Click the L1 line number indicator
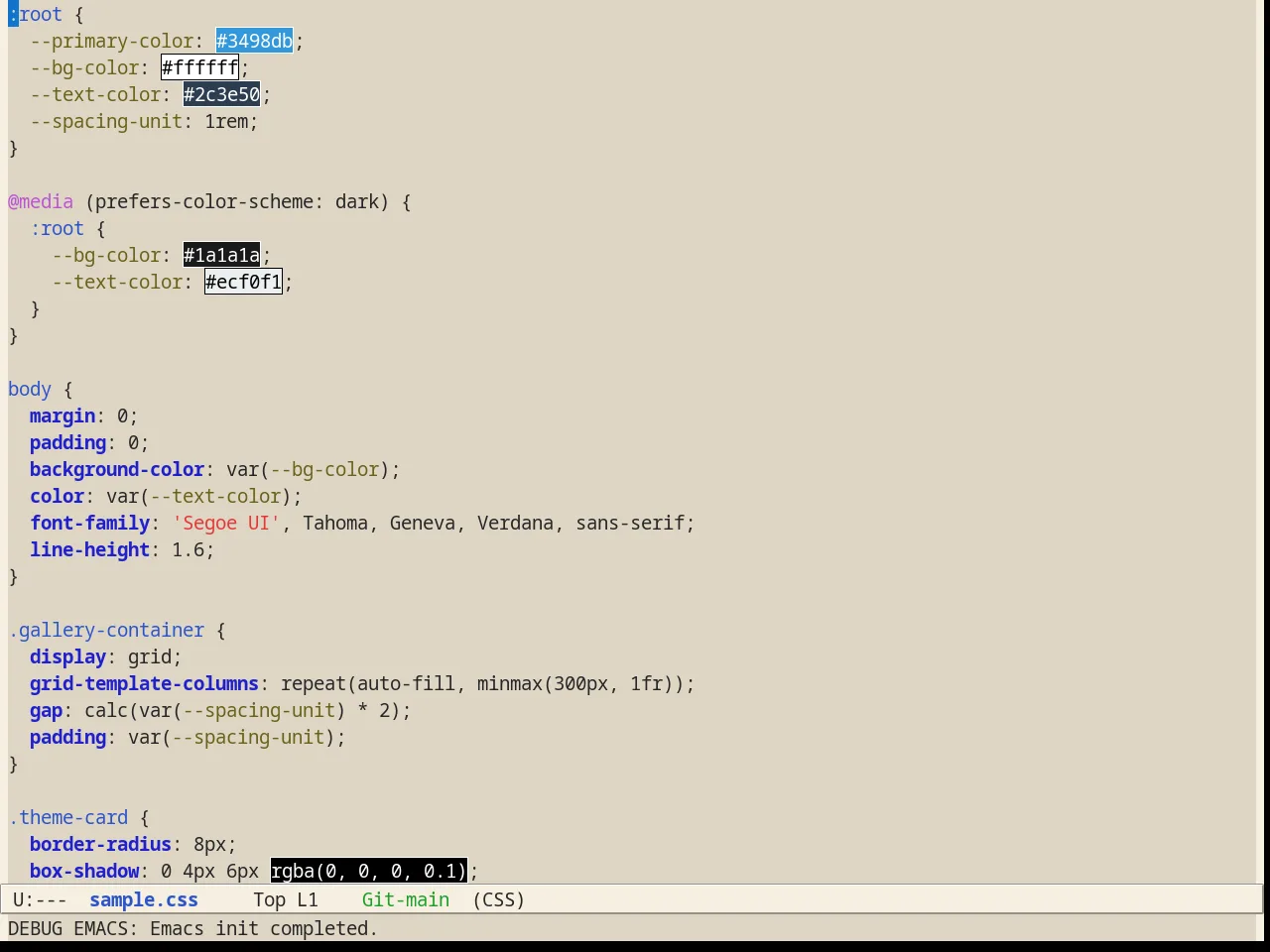This screenshot has width=1270, height=952. 308,899
